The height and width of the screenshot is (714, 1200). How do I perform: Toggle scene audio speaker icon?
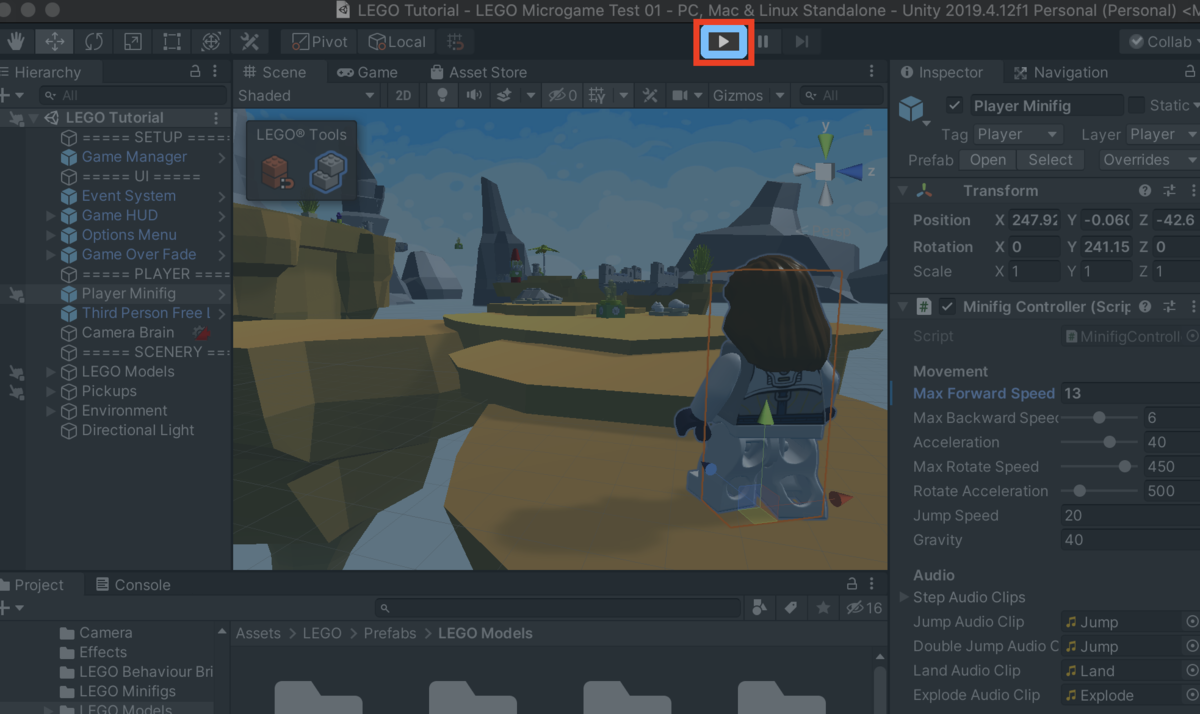point(474,96)
